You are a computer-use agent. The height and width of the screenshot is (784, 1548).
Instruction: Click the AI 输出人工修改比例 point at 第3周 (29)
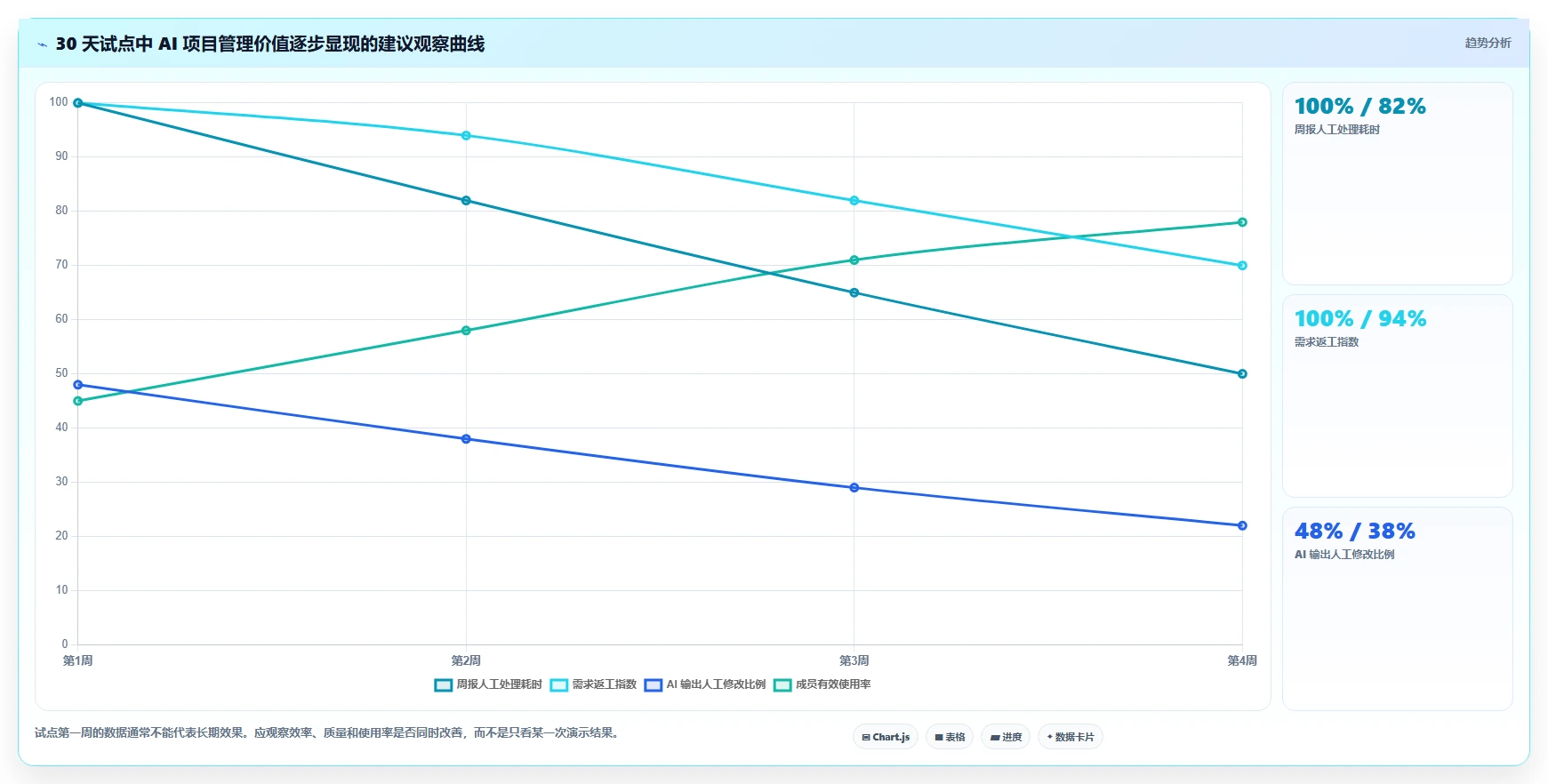pos(854,488)
